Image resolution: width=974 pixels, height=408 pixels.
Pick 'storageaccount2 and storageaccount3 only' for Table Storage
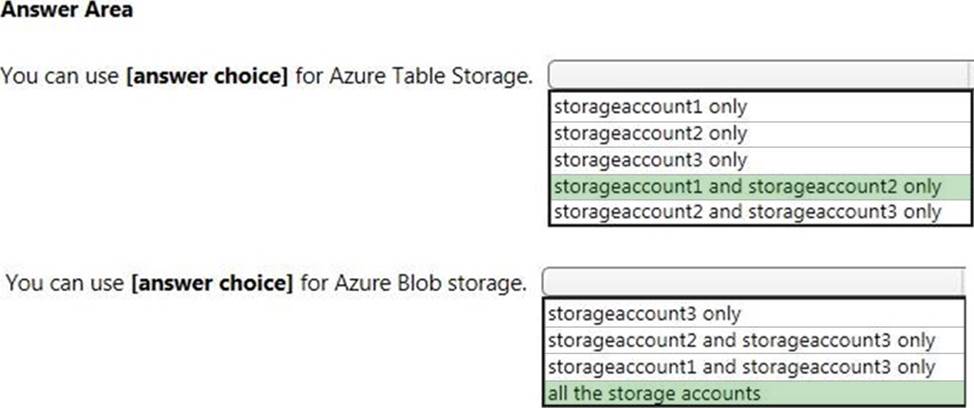pyautogui.click(x=747, y=212)
